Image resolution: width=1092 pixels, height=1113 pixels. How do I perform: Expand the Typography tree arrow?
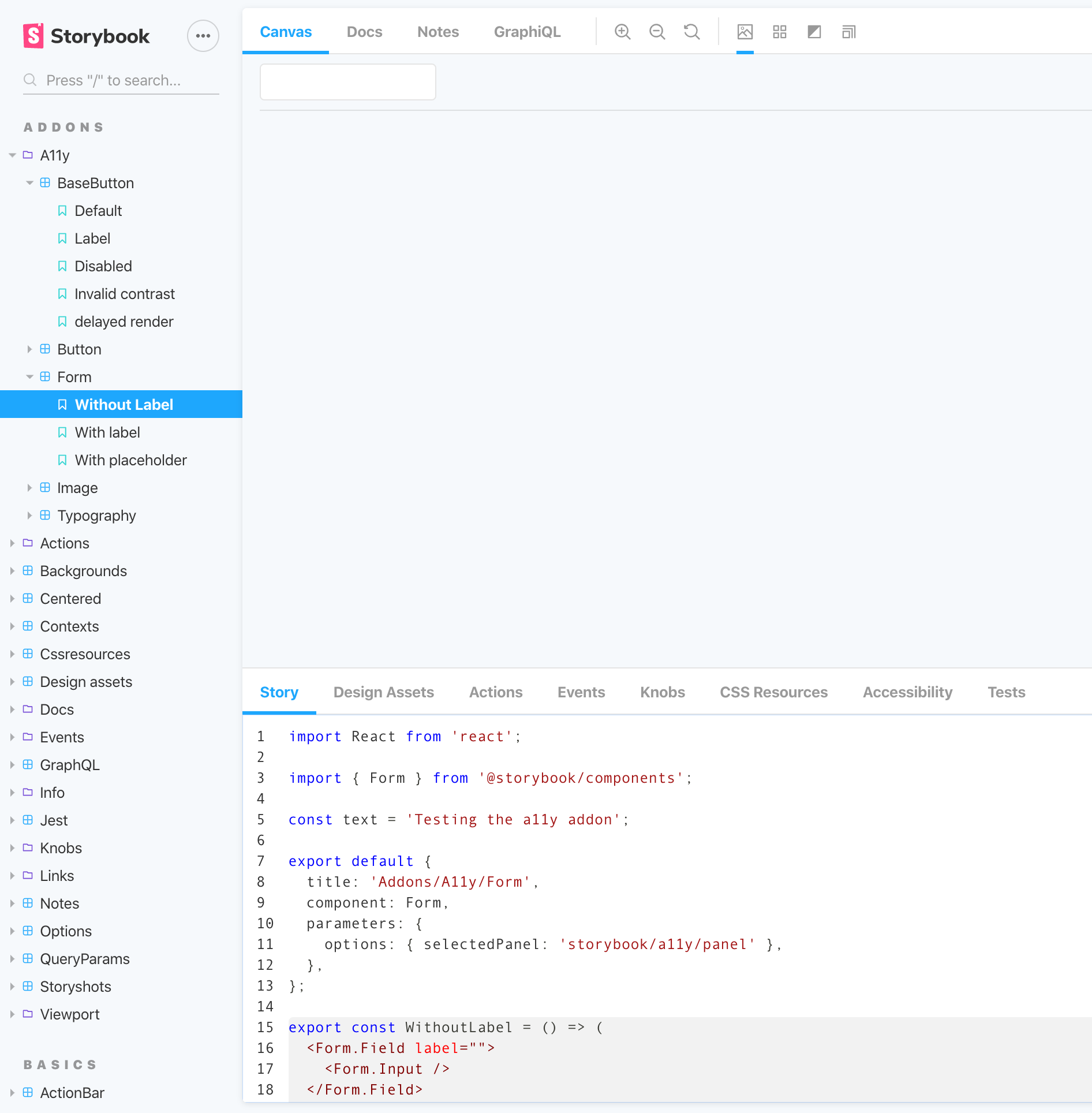tap(29, 516)
